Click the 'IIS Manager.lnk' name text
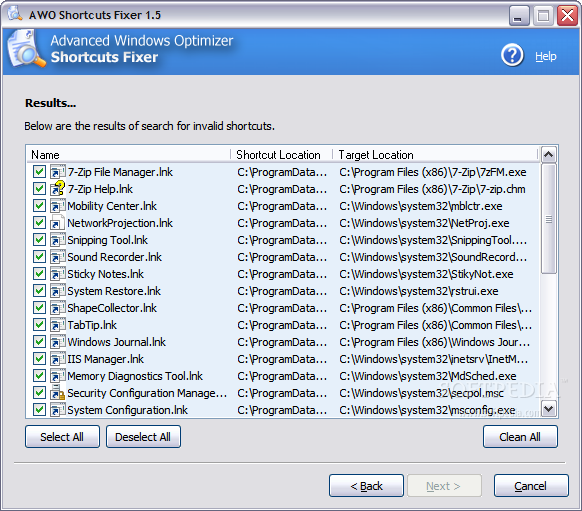582x511 pixels. point(105,359)
